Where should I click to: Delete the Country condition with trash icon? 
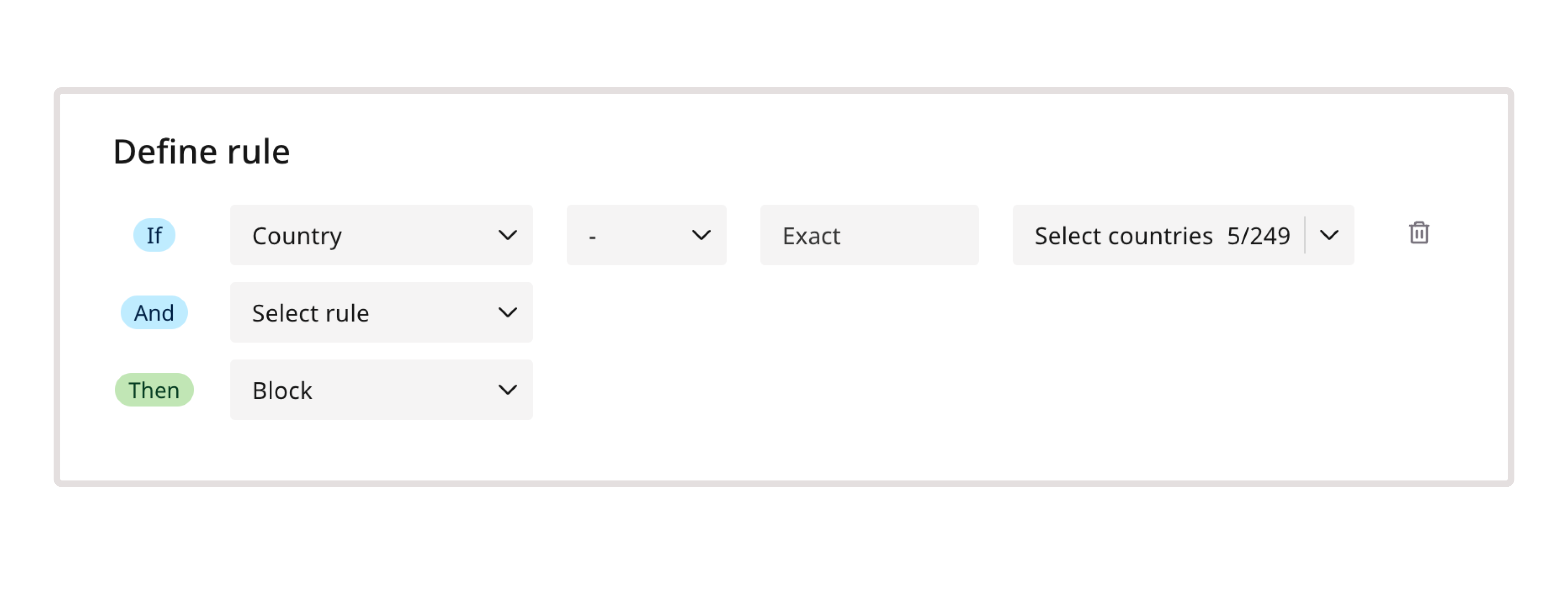(x=1418, y=234)
